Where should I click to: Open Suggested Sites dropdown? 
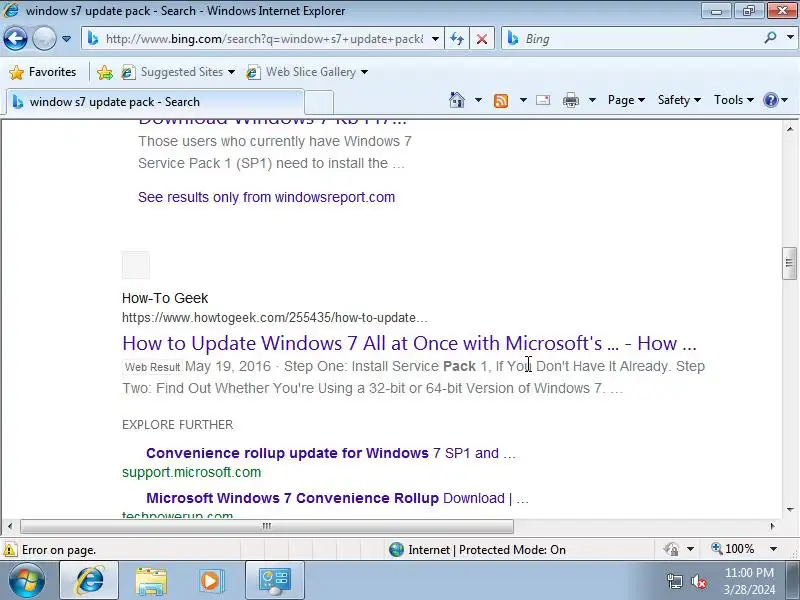179,72
